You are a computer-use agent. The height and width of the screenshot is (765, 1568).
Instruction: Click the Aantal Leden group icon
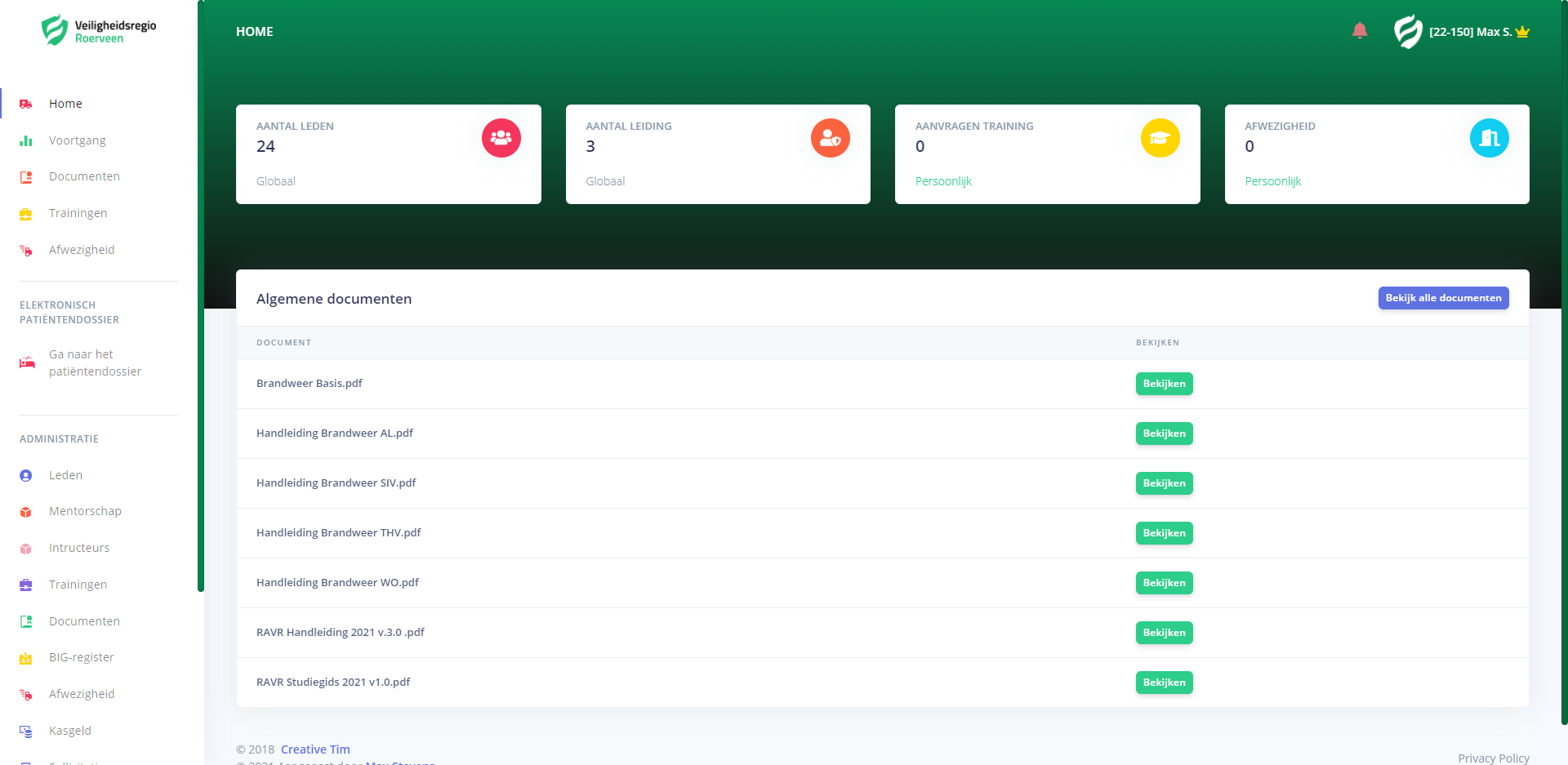click(501, 138)
